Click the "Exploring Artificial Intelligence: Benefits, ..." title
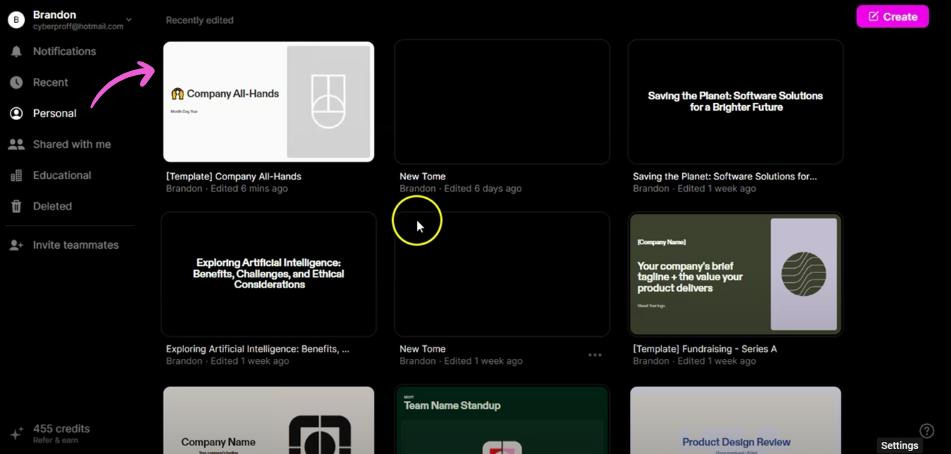The image size is (951, 454). coord(258,349)
